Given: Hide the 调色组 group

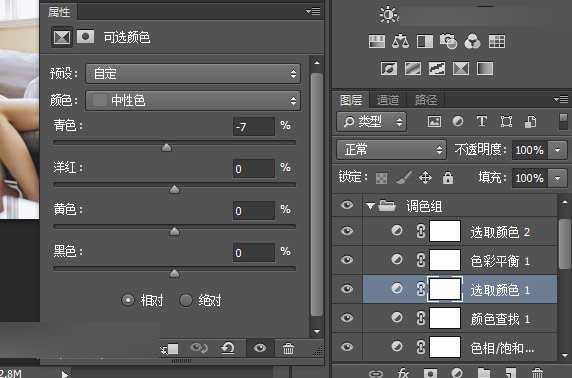Looking at the screenshot, I should pos(347,205).
